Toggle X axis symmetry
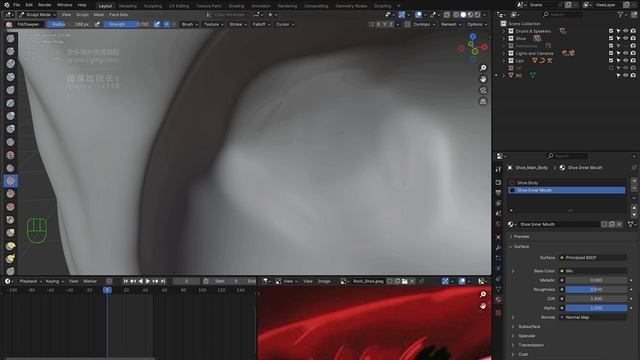The width and height of the screenshot is (640, 360). (x=378, y=24)
